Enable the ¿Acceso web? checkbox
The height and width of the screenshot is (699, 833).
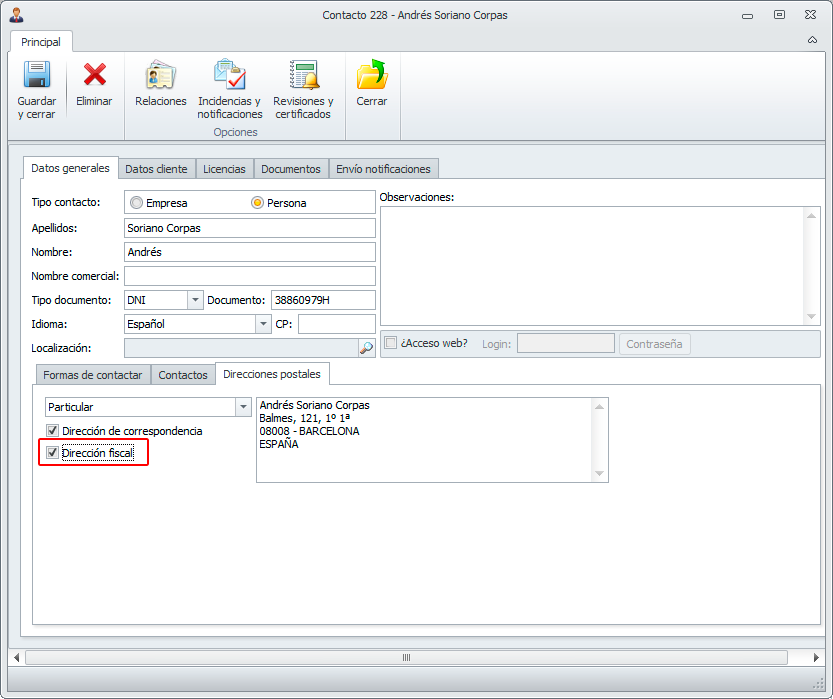pos(391,343)
